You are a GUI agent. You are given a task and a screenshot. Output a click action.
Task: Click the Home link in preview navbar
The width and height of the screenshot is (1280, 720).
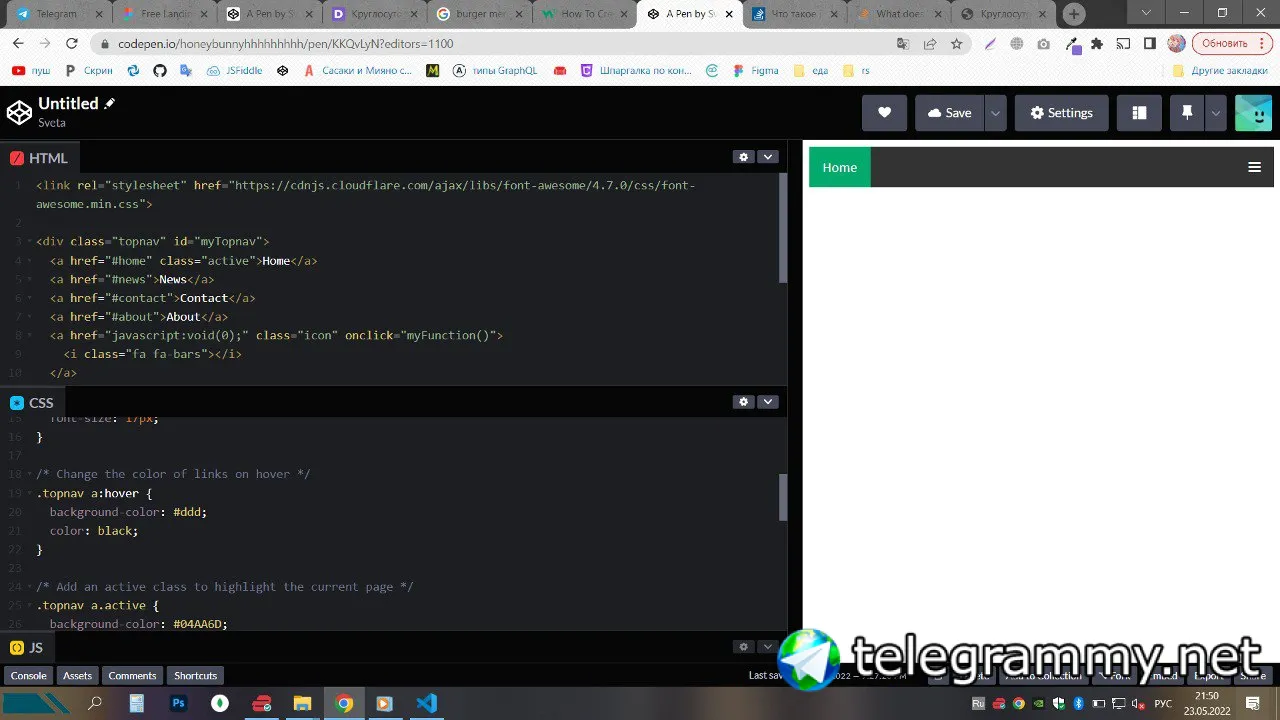840,167
